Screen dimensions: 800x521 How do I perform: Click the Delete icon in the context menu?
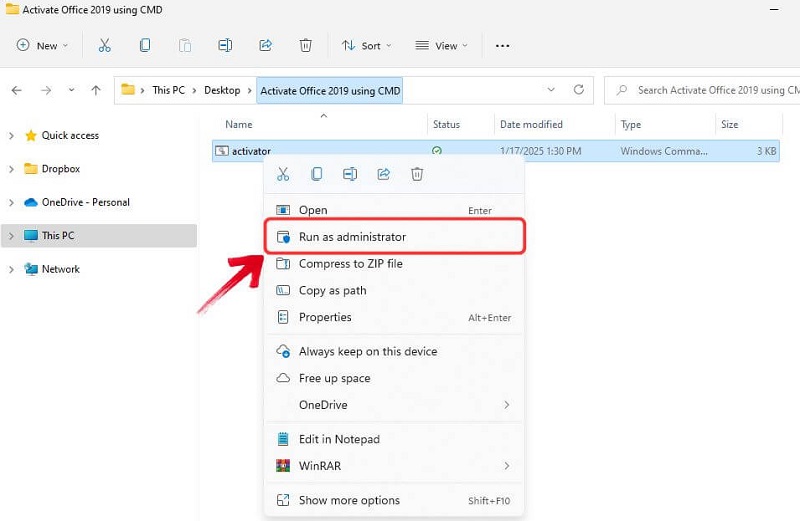pyautogui.click(x=417, y=174)
